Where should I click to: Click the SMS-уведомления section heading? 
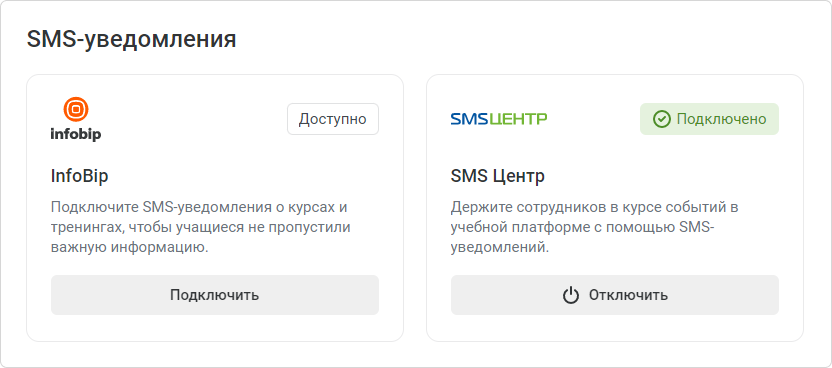click(x=132, y=40)
